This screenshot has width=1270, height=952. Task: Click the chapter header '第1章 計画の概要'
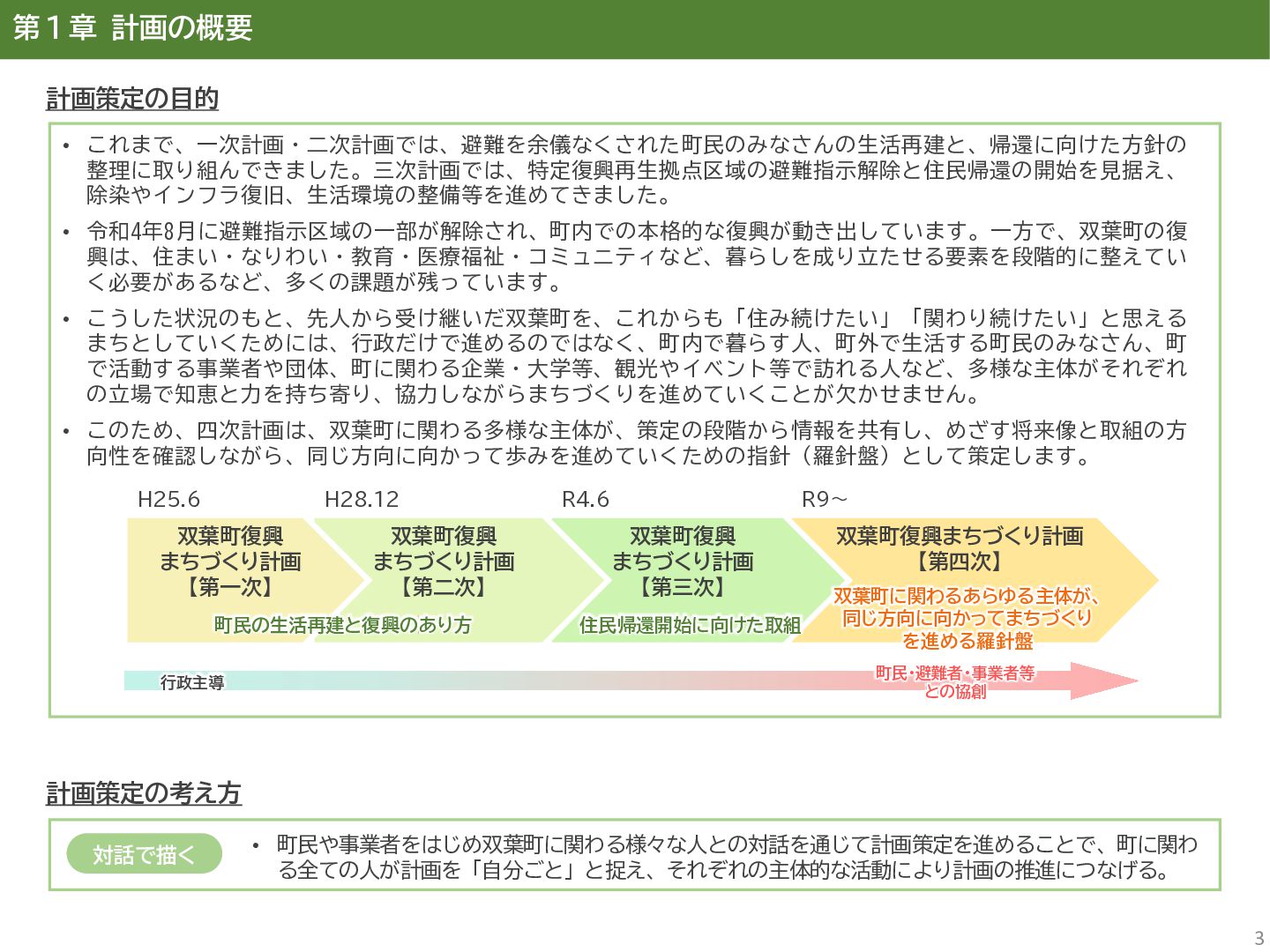click(133, 28)
